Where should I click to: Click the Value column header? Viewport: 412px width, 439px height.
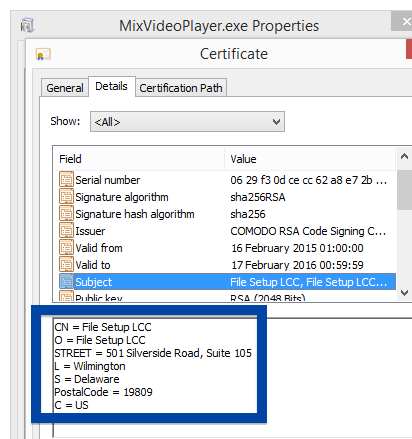pos(310,159)
